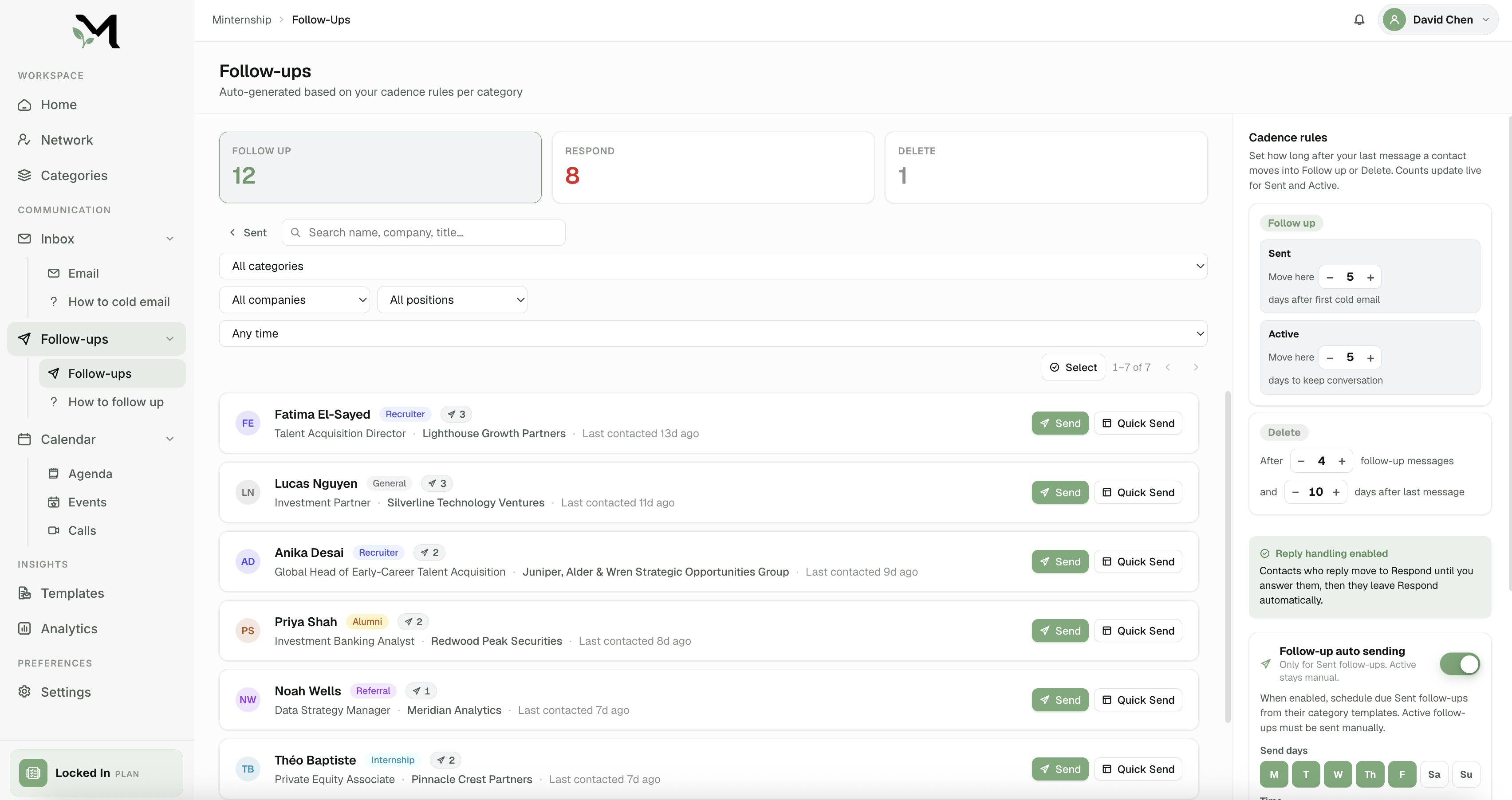This screenshot has width=1512, height=800.
Task: Go to next page of follow-ups
Action: pos(1196,367)
